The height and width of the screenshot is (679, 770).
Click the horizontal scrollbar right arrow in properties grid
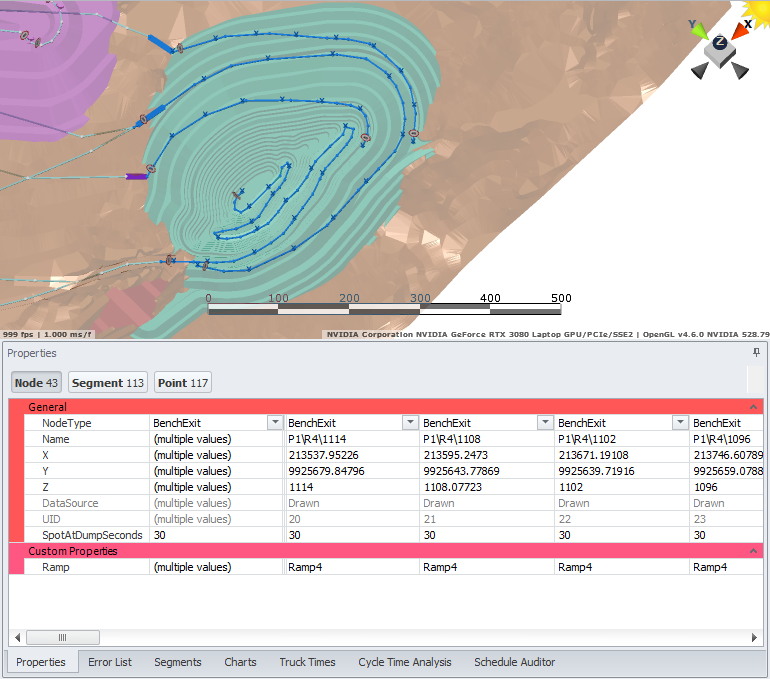(x=757, y=637)
